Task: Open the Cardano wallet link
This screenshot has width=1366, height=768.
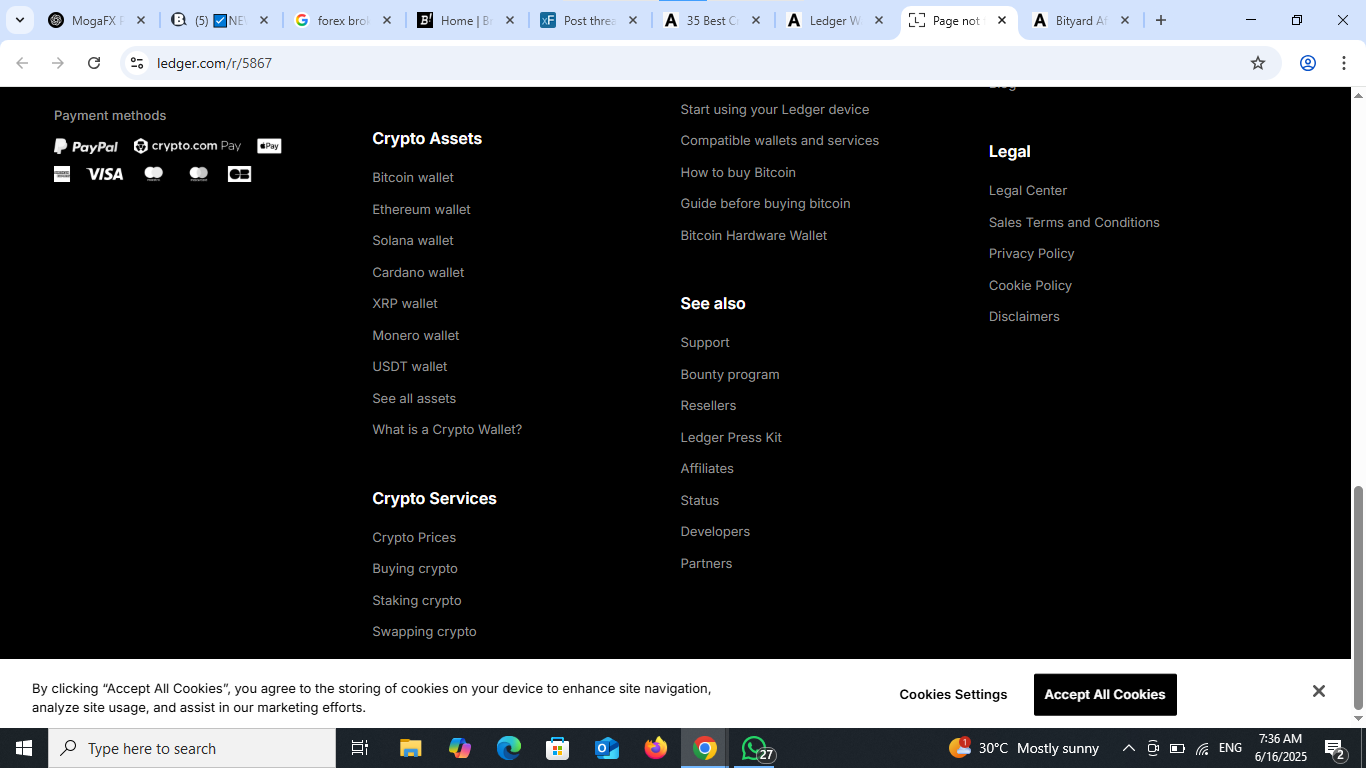Action: pyautogui.click(x=418, y=272)
